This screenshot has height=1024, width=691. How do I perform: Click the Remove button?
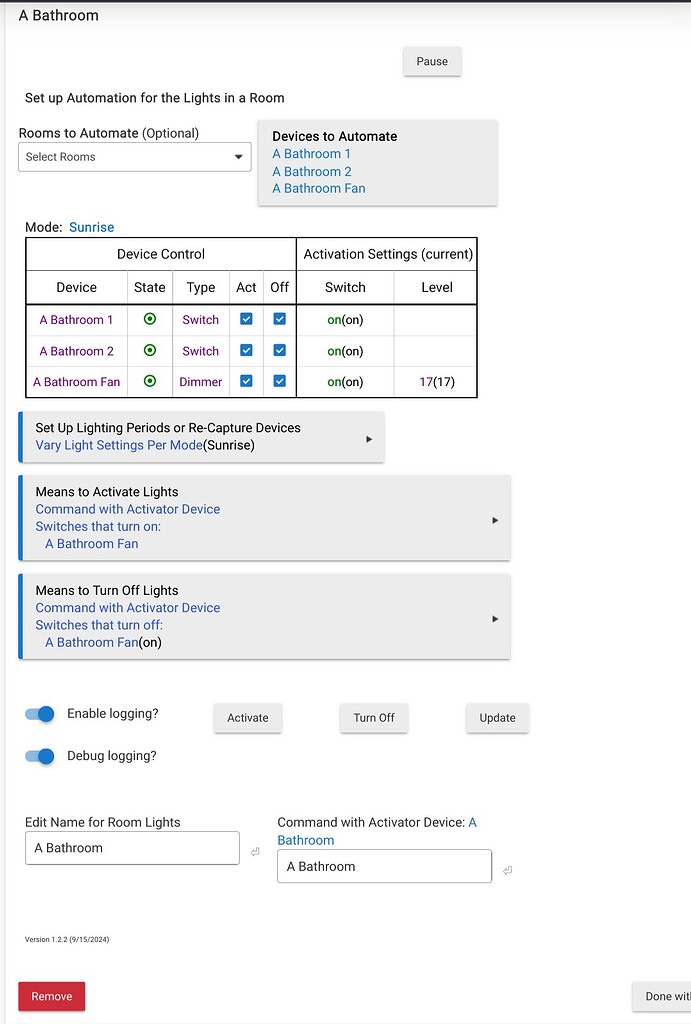click(51, 996)
